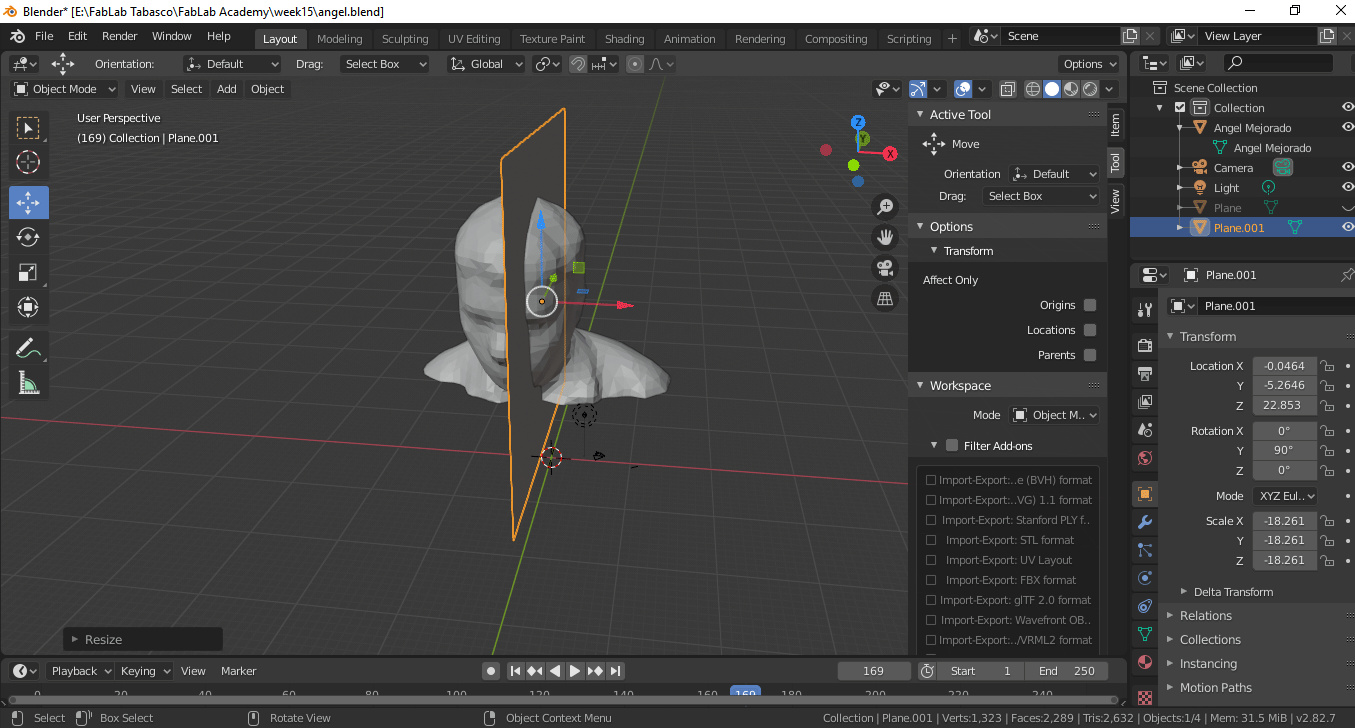Choose the Cursor tool
This screenshot has height=728, width=1355.
(x=28, y=162)
